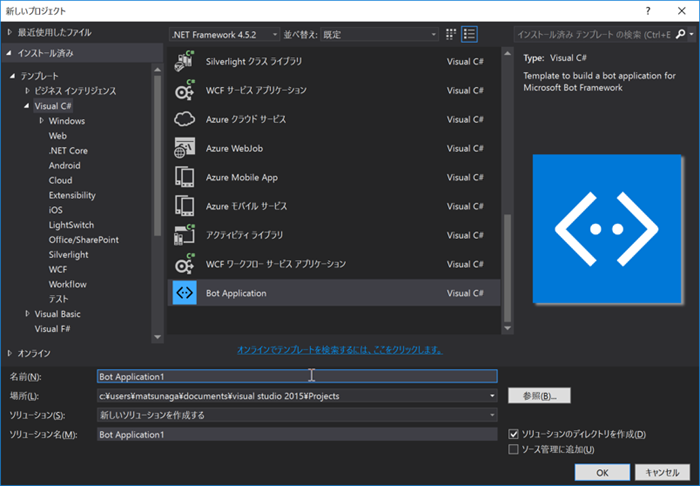The height and width of the screenshot is (486, 700).
Task: Click template list scroll up arrow
Action: click(x=508, y=54)
